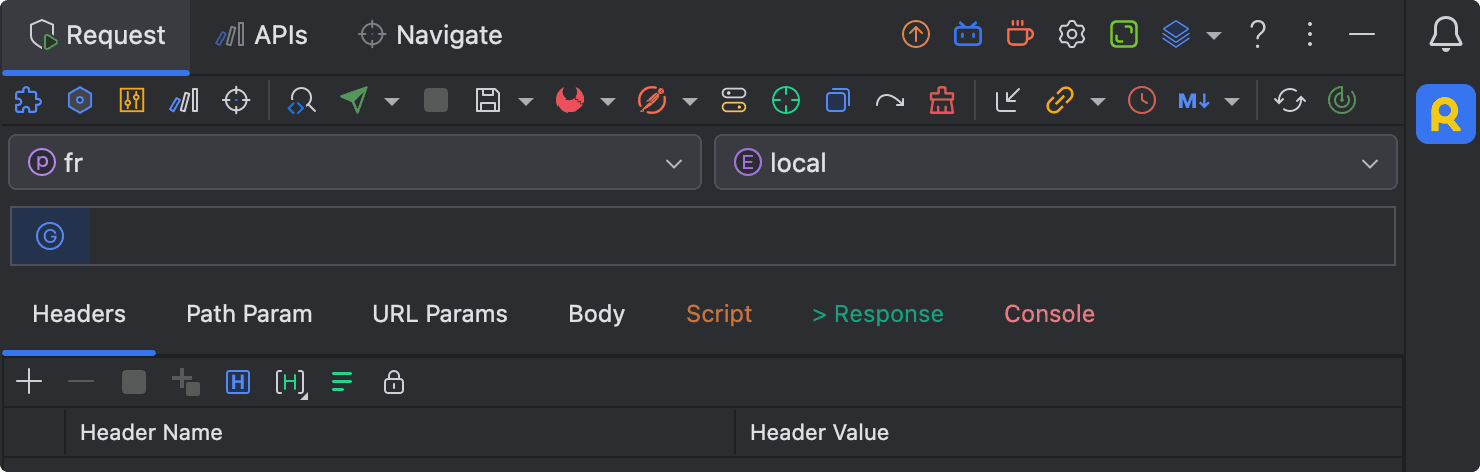Open the APIs tab
This screenshot has width=1480, height=472.
[x=262, y=36]
